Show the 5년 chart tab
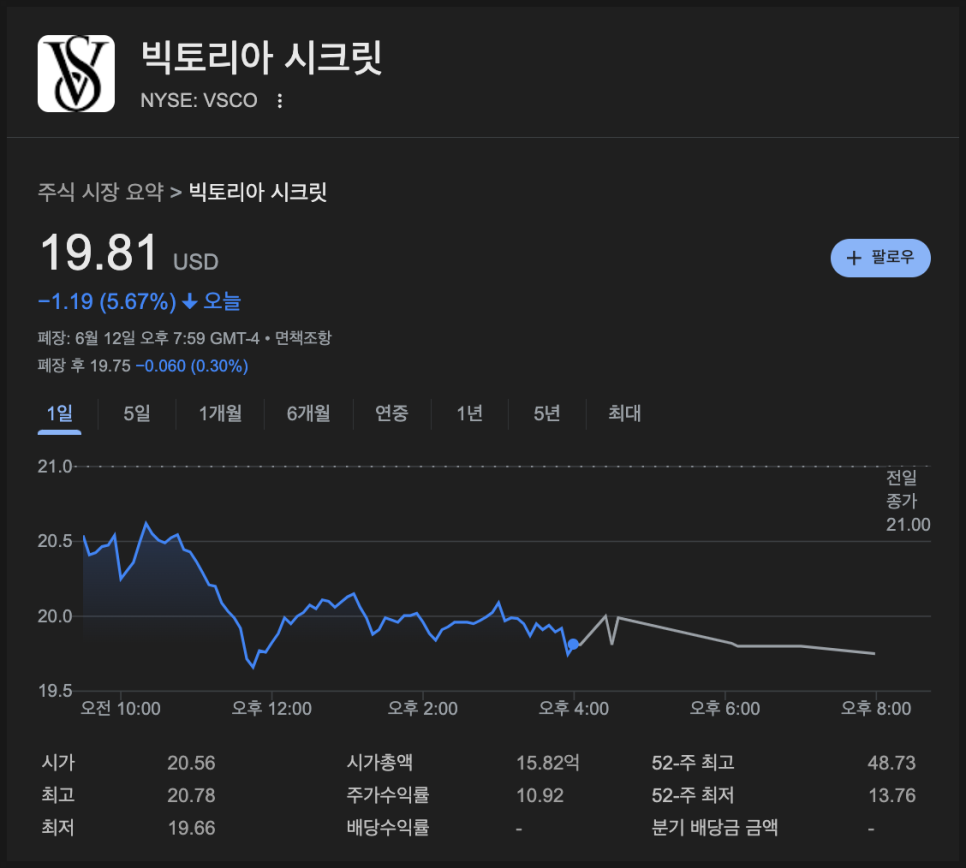Image resolution: width=966 pixels, height=868 pixels. (547, 413)
